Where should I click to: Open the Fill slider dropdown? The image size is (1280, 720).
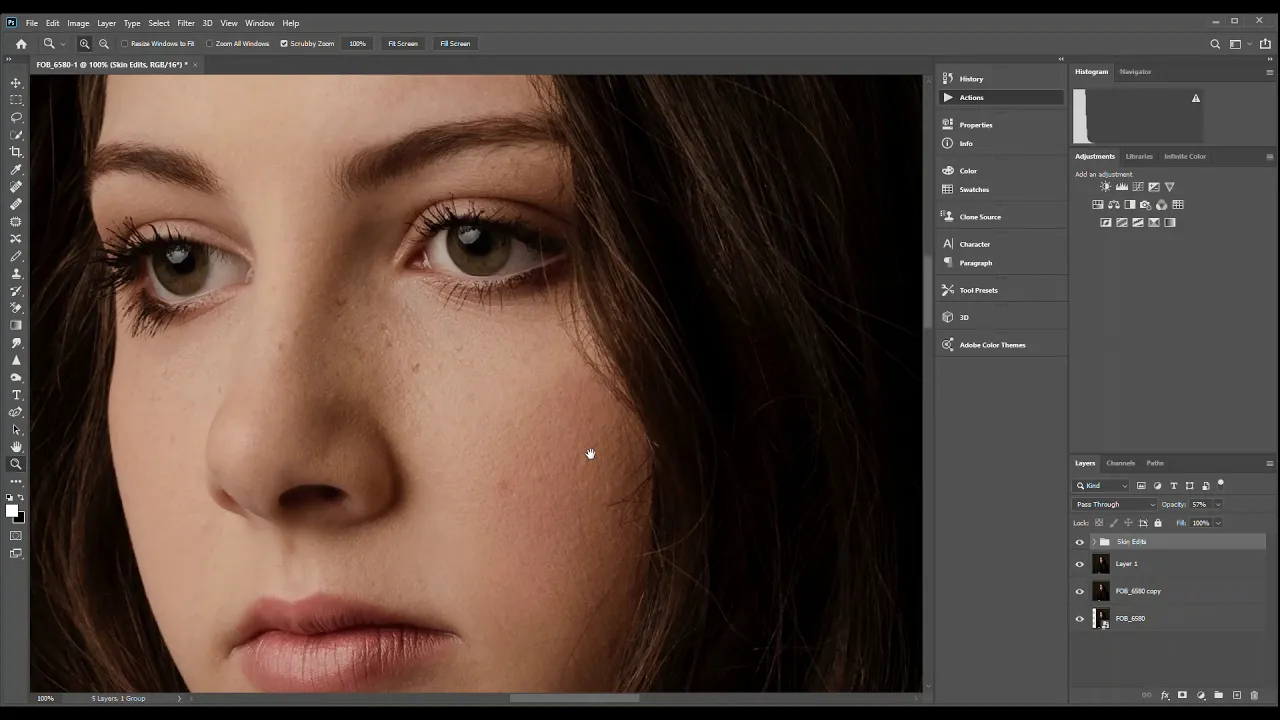click(1217, 523)
